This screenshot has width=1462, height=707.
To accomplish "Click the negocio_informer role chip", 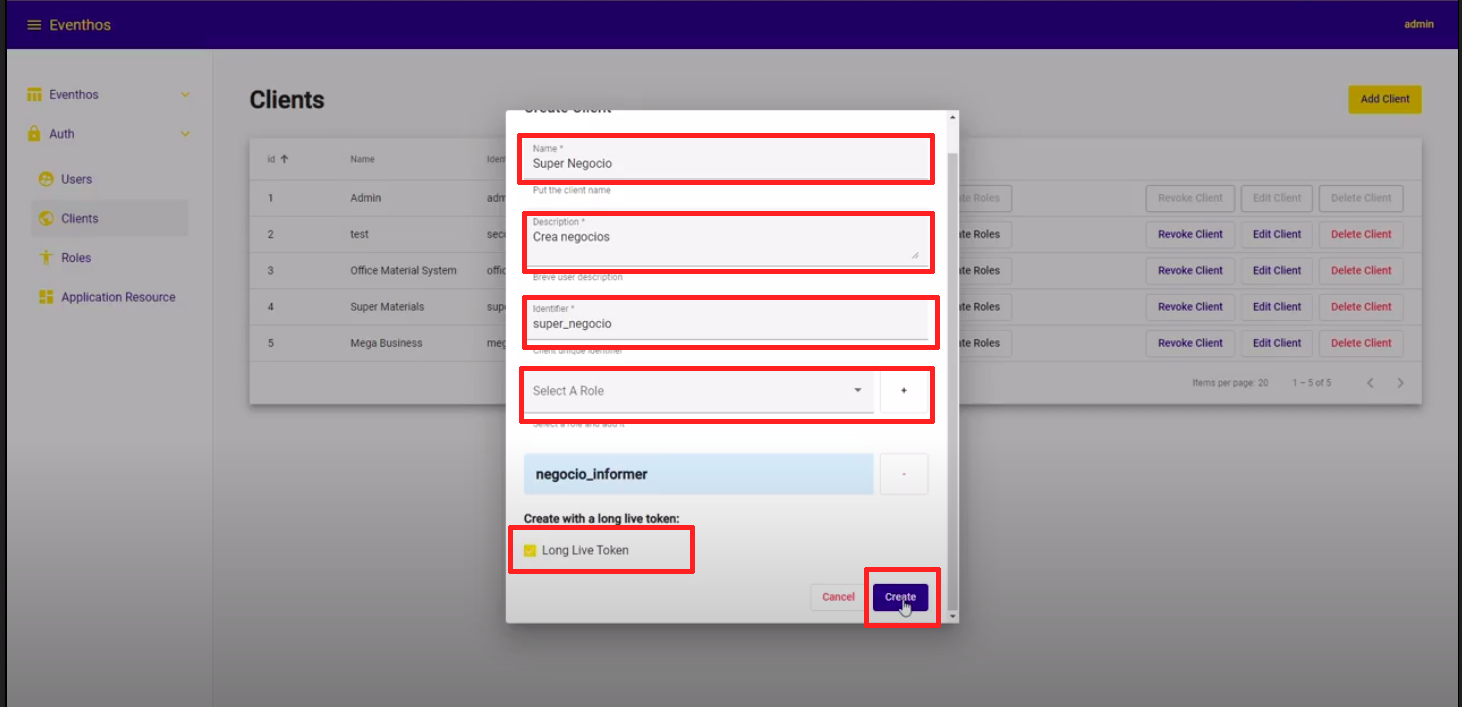I will [698, 474].
